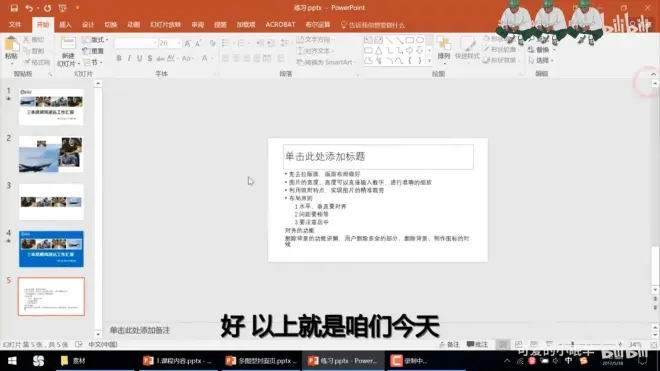Switch to the 切换 ribbon tab
The image size is (660, 371).
tap(111, 25)
